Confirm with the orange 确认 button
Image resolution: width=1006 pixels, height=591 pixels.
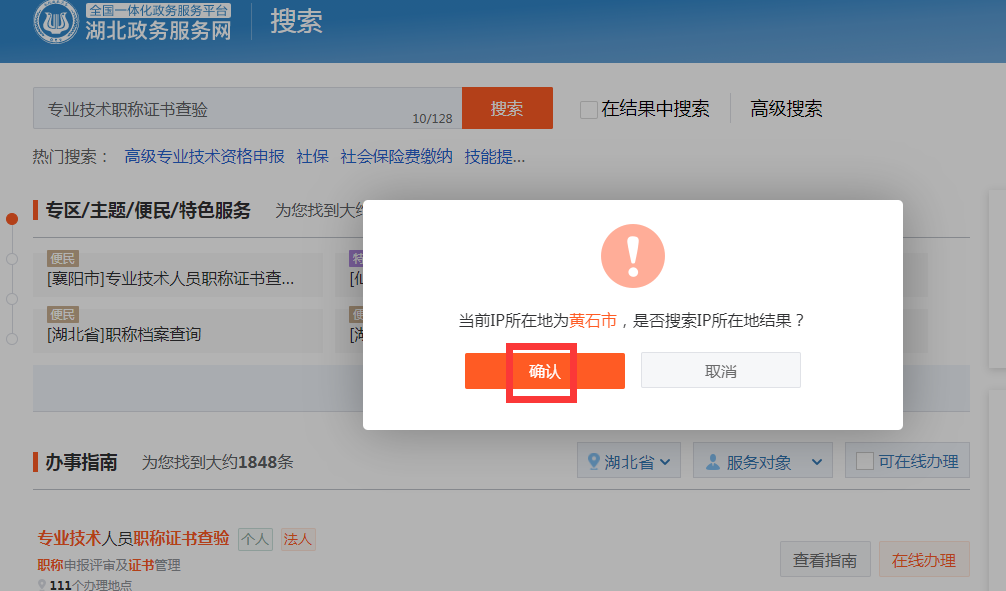pos(544,371)
